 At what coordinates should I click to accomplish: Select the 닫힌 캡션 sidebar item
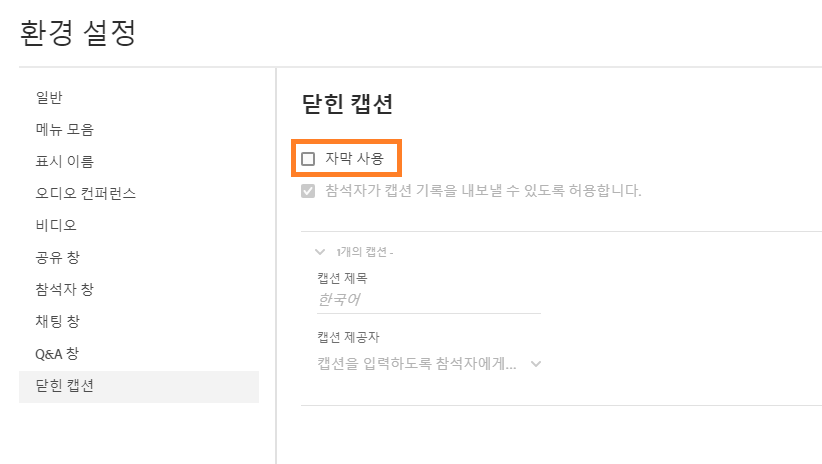pyautogui.click(x=65, y=386)
